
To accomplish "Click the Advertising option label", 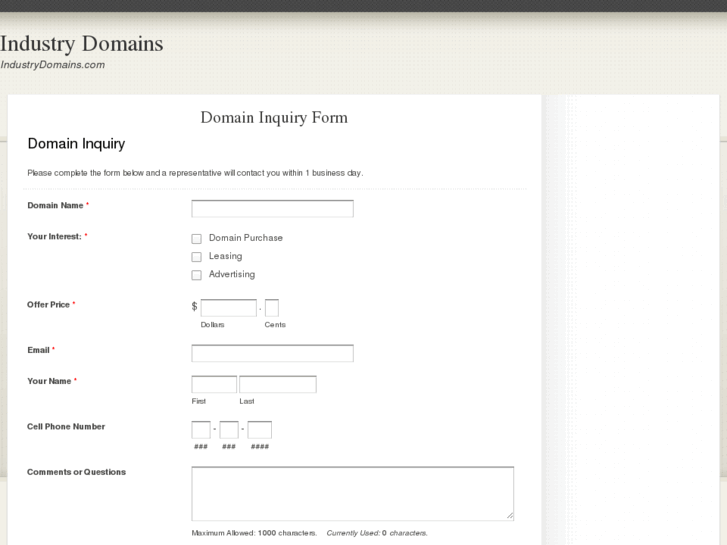I will (x=232, y=274).
